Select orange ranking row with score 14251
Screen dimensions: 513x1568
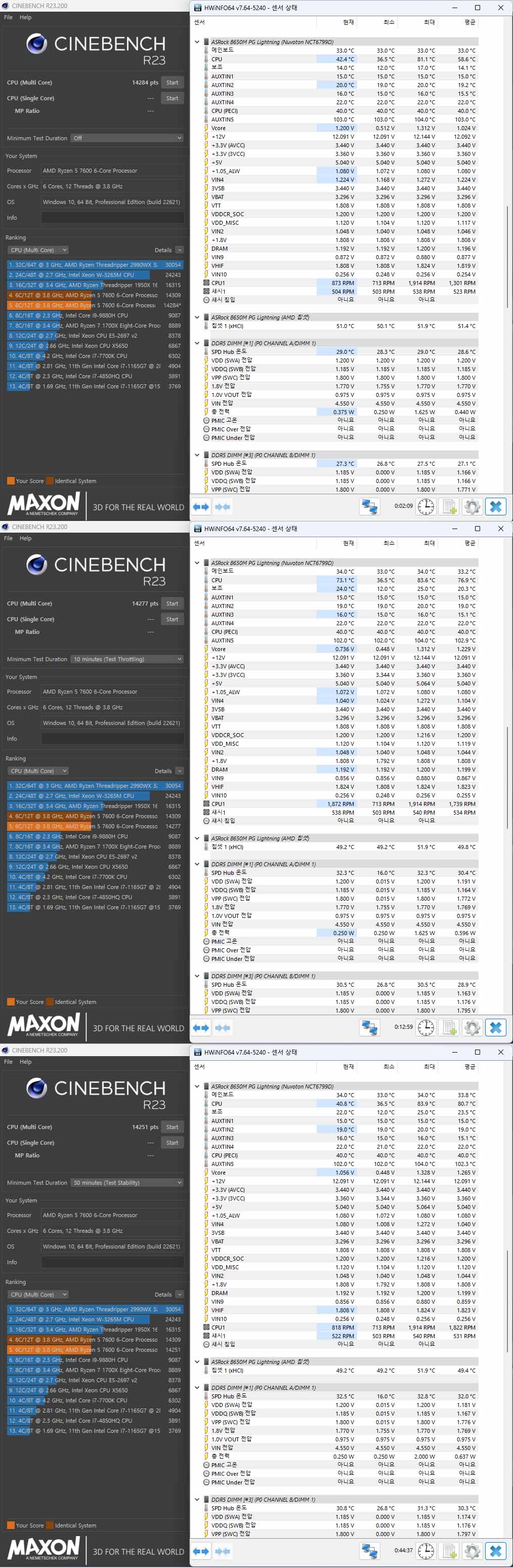95,1350
